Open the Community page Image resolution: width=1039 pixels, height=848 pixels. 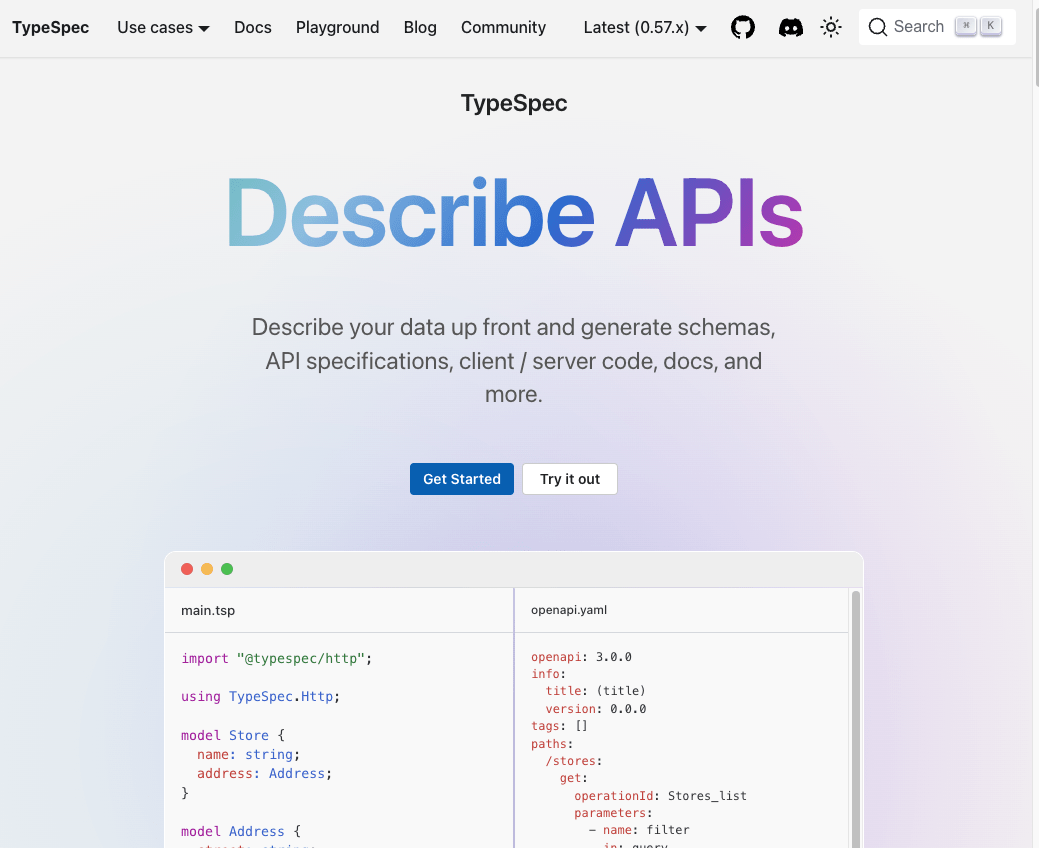point(504,27)
